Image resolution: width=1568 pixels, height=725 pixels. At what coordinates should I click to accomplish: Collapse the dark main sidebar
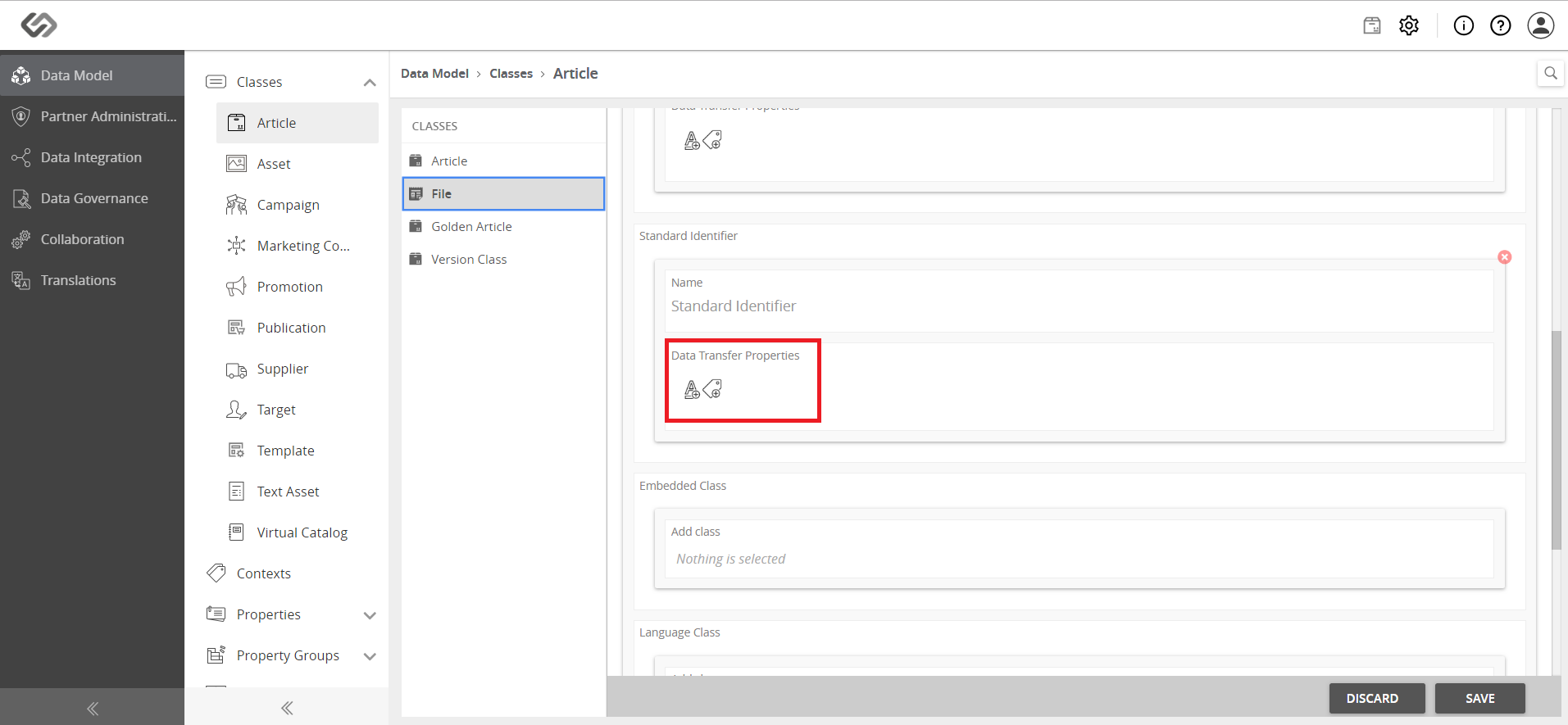tap(92, 708)
